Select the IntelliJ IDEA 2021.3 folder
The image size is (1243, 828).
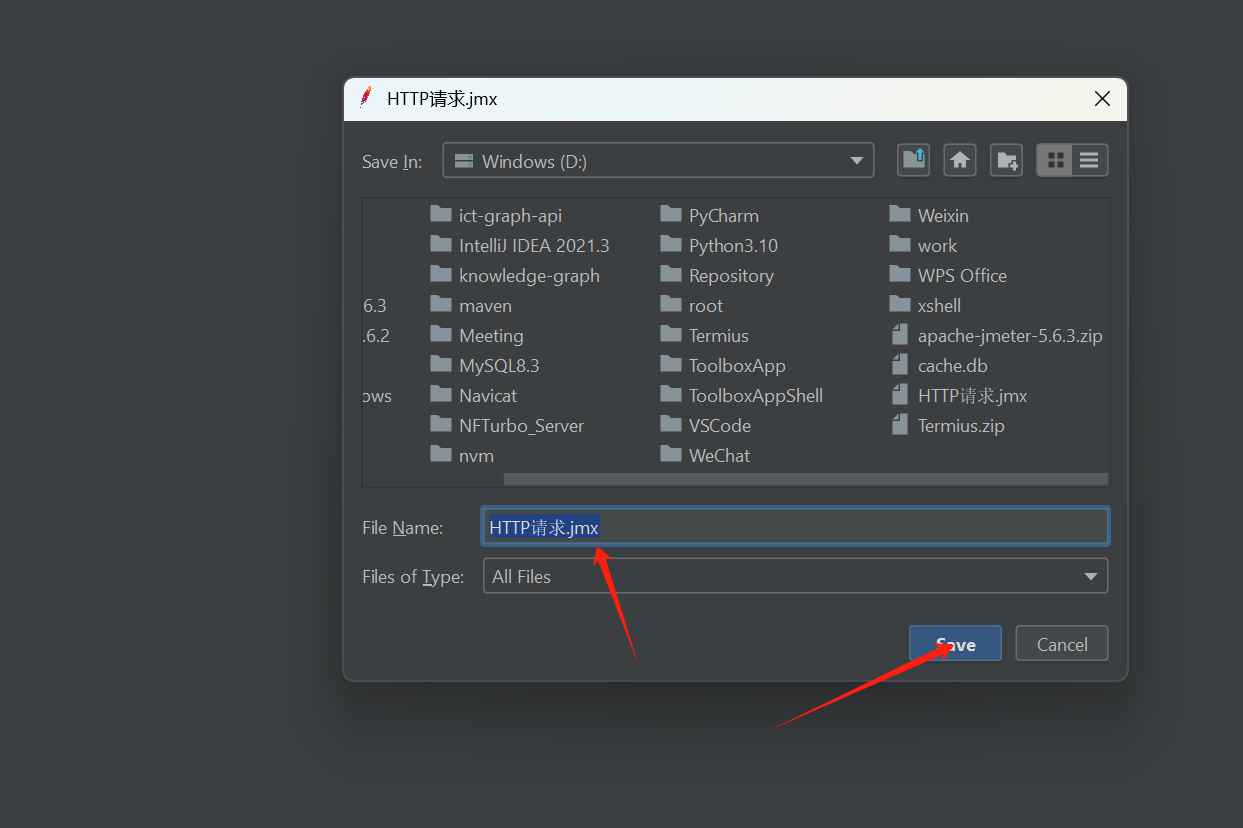pos(520,245)
